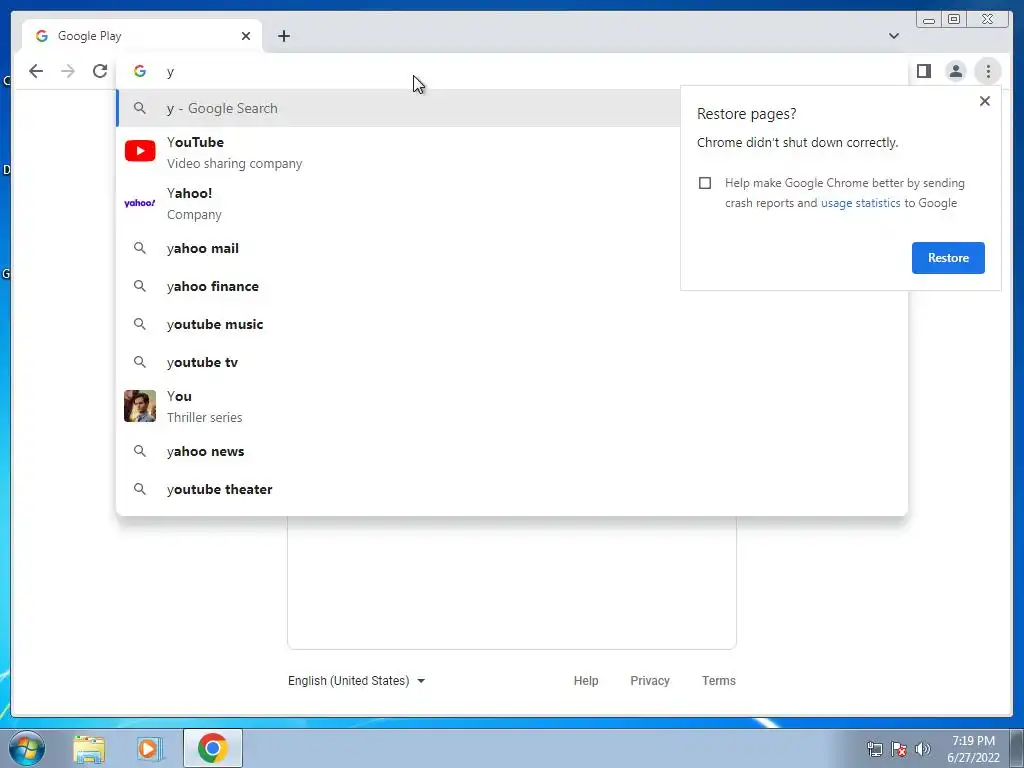Open the Terms link
Screen dimensions: 1024x768
point(718,680)
